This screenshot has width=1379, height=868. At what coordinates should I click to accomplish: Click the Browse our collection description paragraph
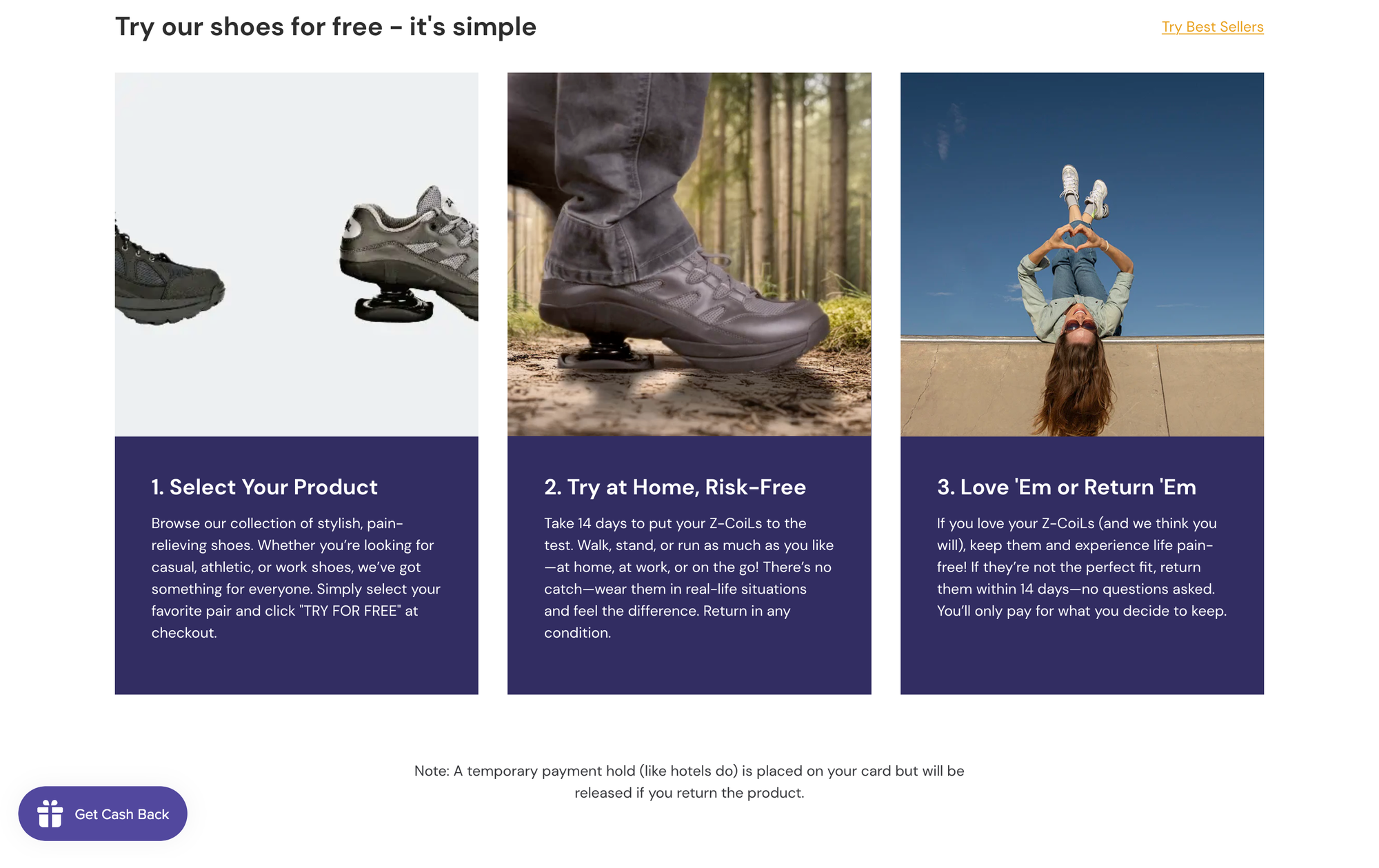tap(296, 578)
